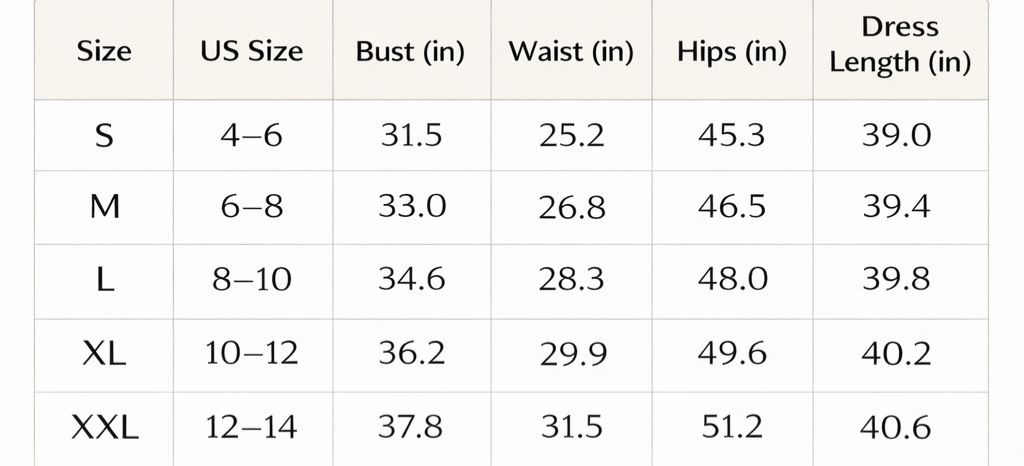Select dress length 40.6 cell
The image size is (1024, 466).
point(897,428)
